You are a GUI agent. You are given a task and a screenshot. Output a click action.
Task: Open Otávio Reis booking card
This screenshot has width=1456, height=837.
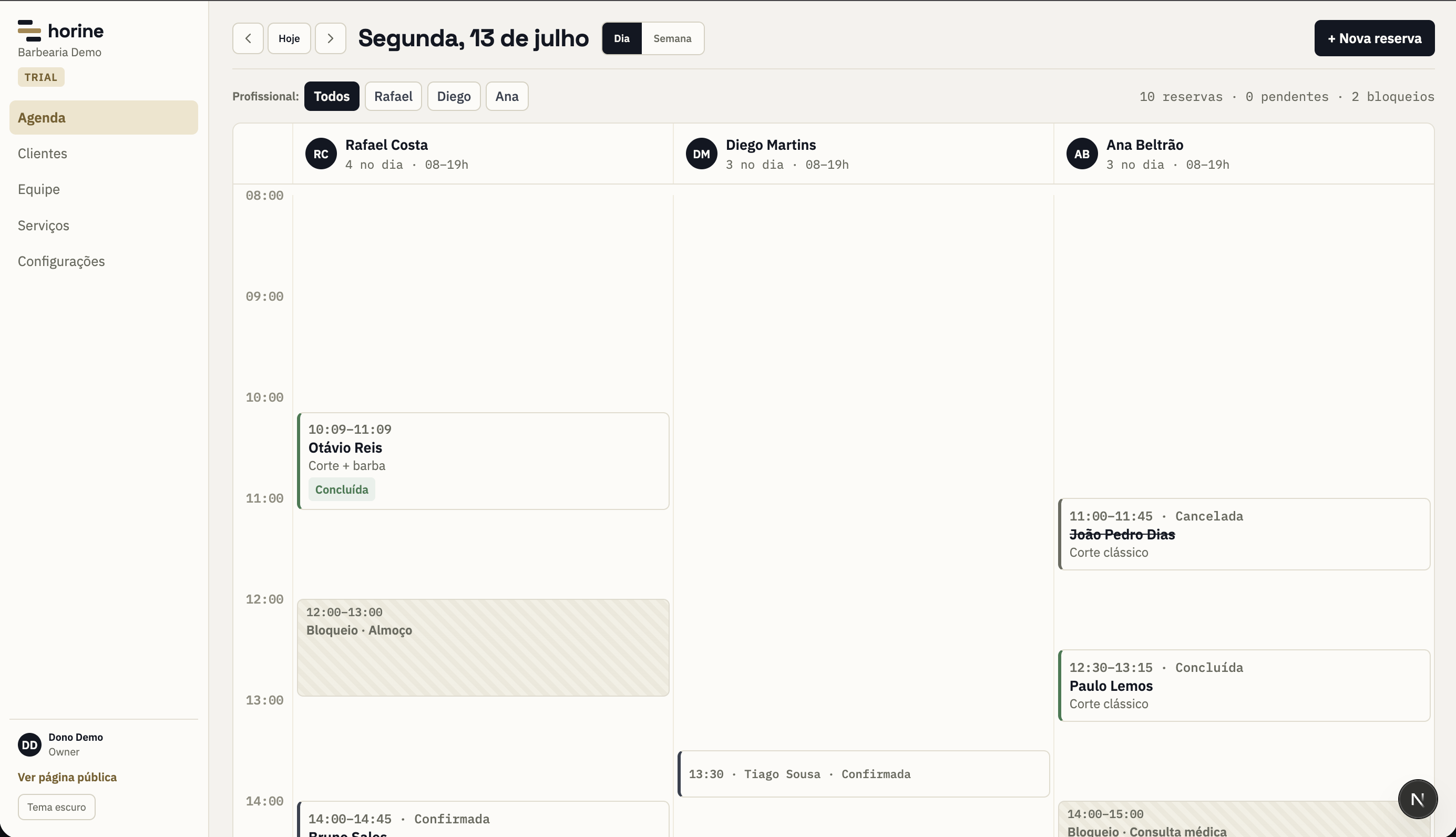tap(483, 461)
